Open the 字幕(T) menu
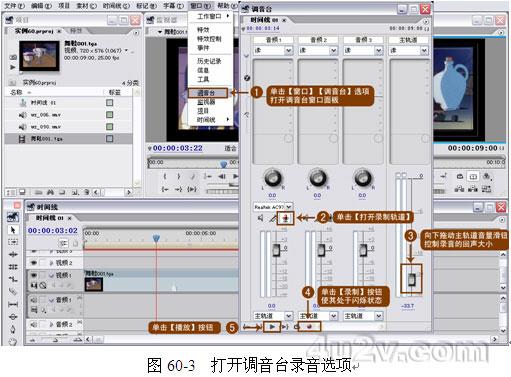 [x=173, y=6]
